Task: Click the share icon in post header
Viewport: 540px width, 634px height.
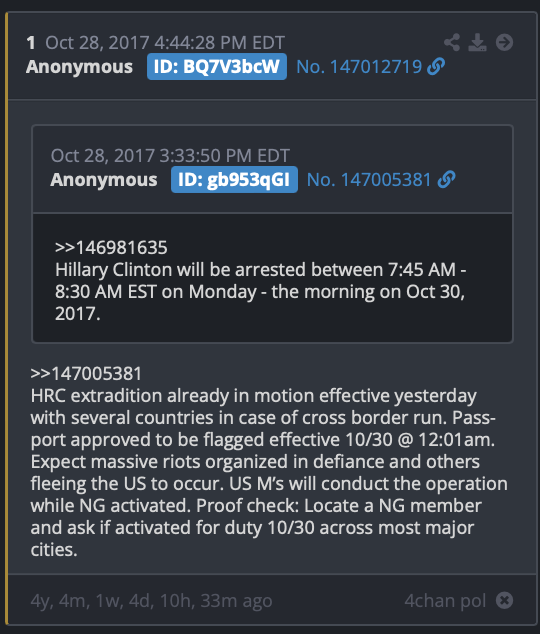Action: pos(452,42)
